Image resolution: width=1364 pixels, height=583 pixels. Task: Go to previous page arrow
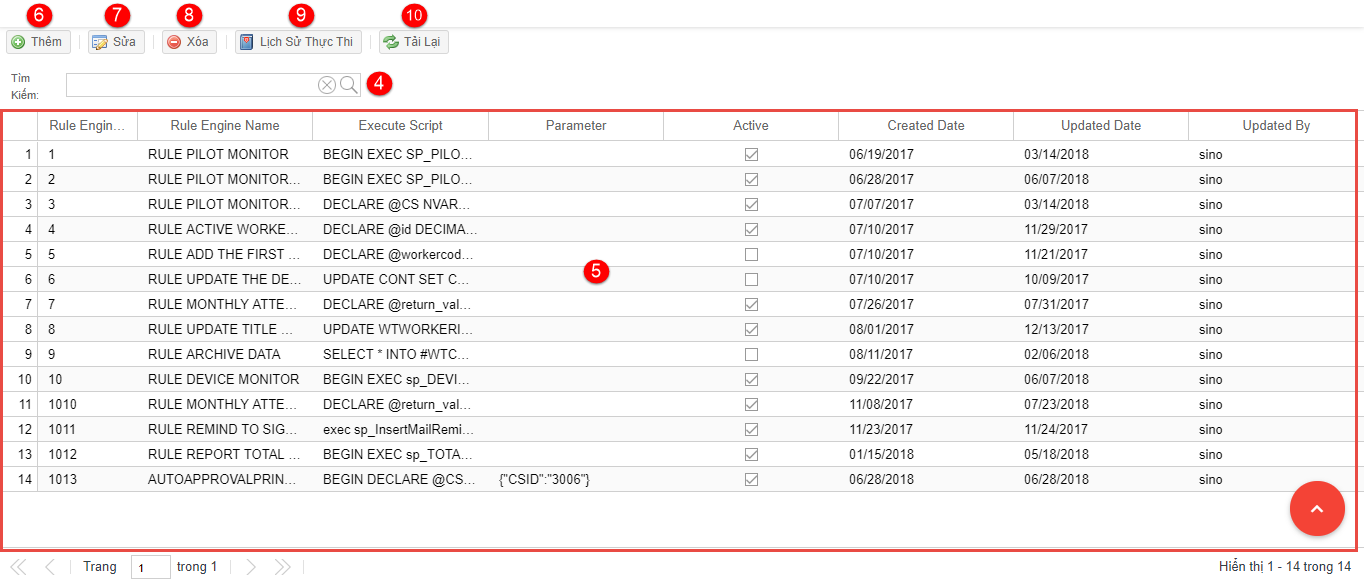(50, 567)
